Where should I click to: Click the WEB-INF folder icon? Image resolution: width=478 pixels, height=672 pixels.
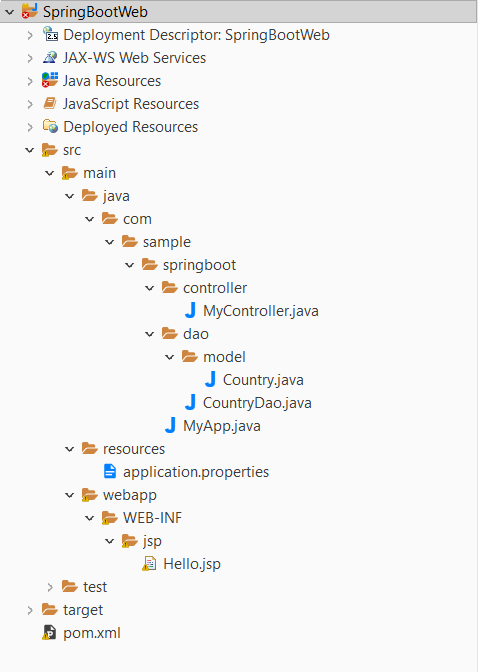click(110, 518)
